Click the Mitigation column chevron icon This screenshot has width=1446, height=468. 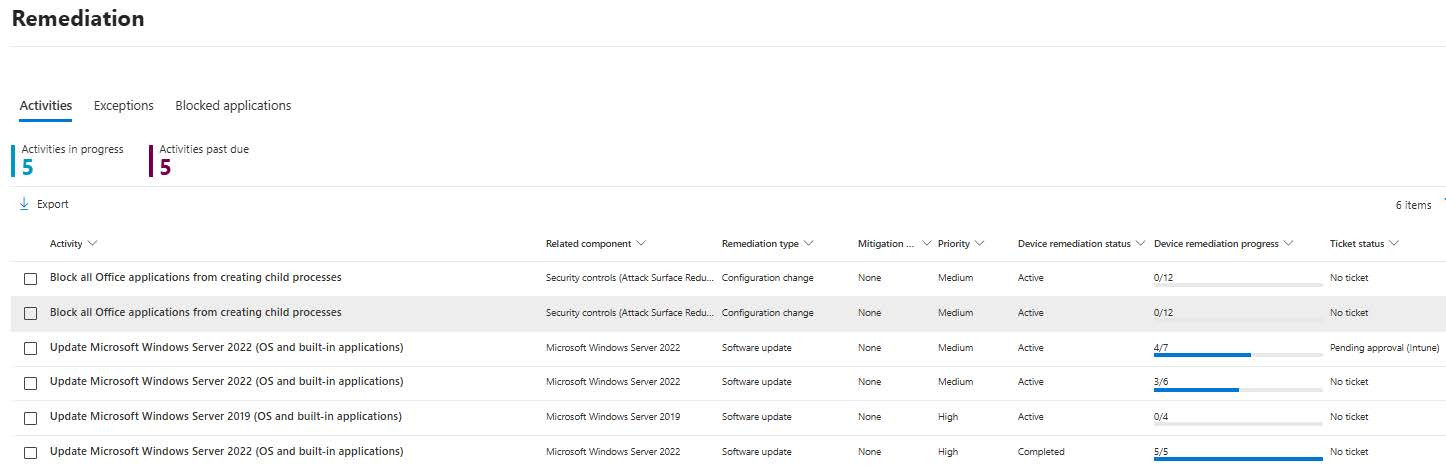pyautogui.click(x=927, y=244)
